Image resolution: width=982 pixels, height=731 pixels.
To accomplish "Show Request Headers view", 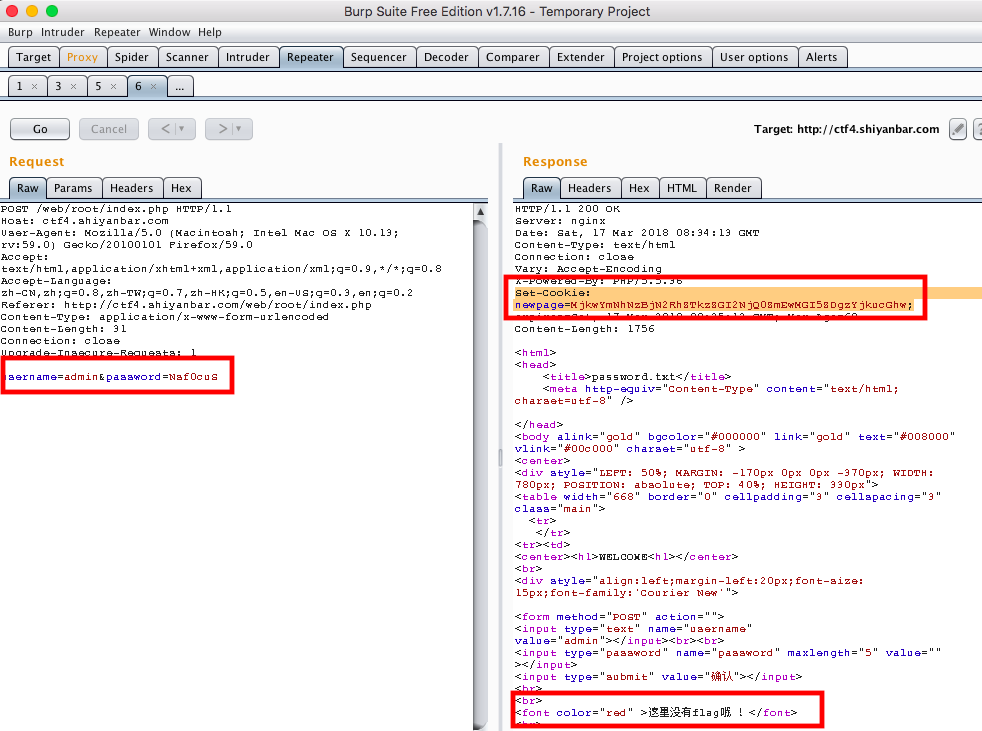I will [x=132, y=188].
